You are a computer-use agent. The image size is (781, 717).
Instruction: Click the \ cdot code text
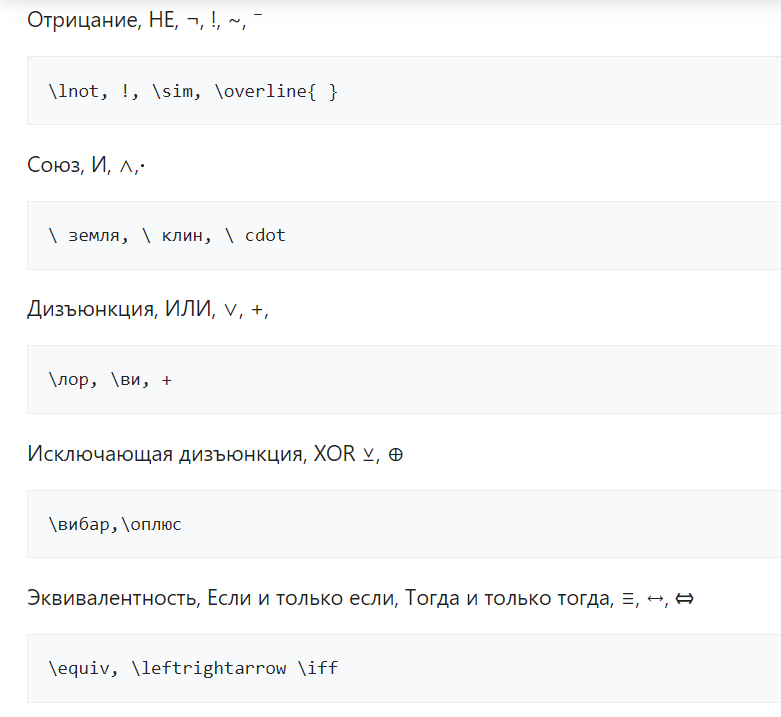(x=257, y=236)
